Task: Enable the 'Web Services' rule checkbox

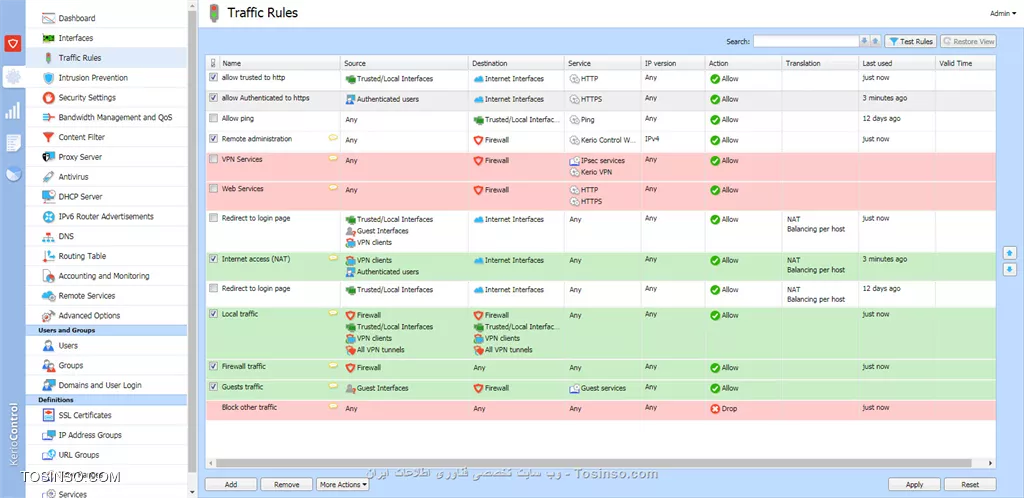Action: point(213,189)
